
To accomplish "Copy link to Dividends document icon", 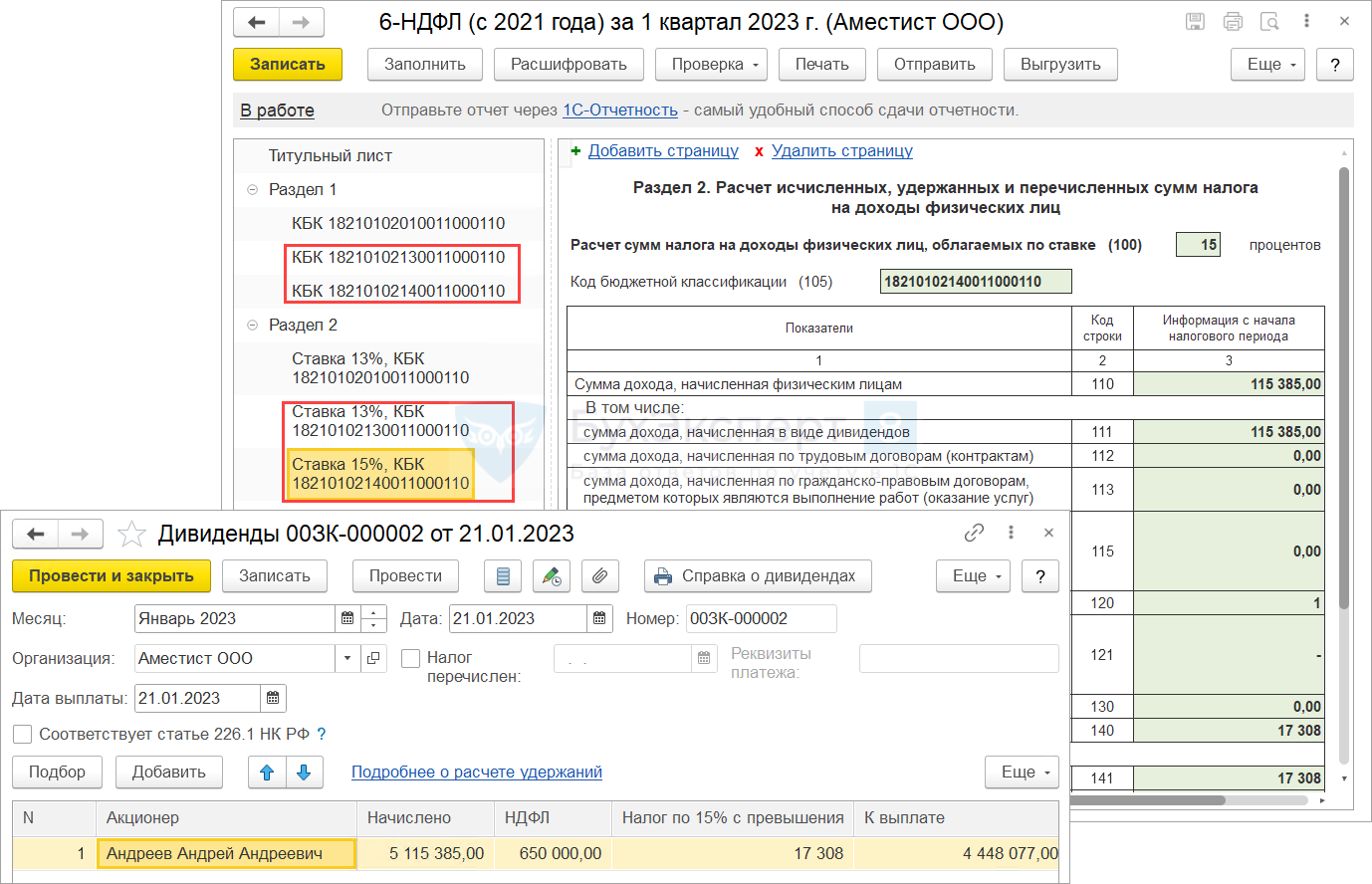I will (x=974, y=533).
